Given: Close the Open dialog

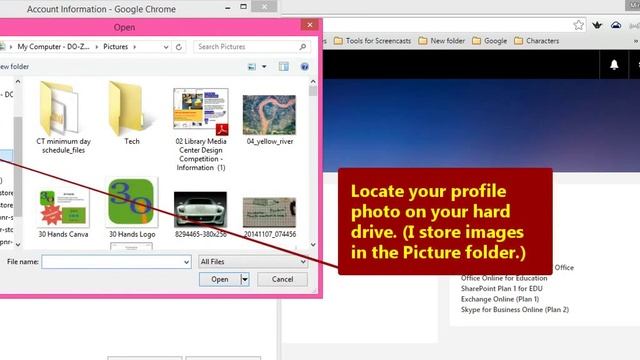Looking at the screenshot, I should coord(310,25).
